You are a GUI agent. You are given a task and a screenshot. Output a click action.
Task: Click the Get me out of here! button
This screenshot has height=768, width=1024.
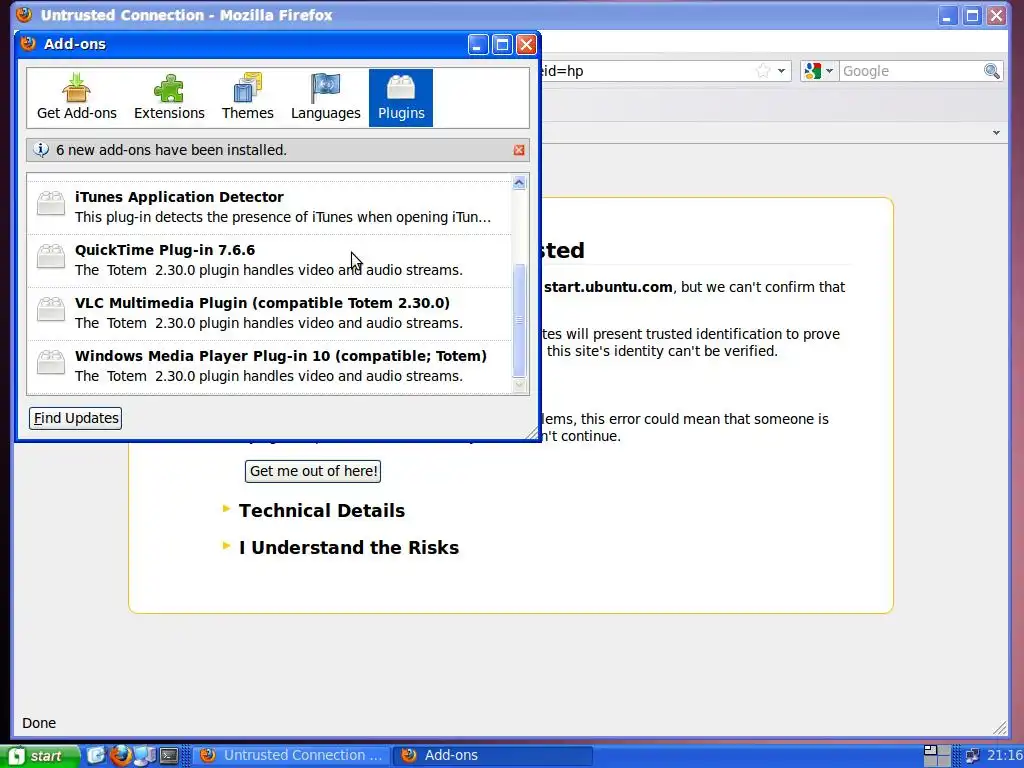(313, 471)
